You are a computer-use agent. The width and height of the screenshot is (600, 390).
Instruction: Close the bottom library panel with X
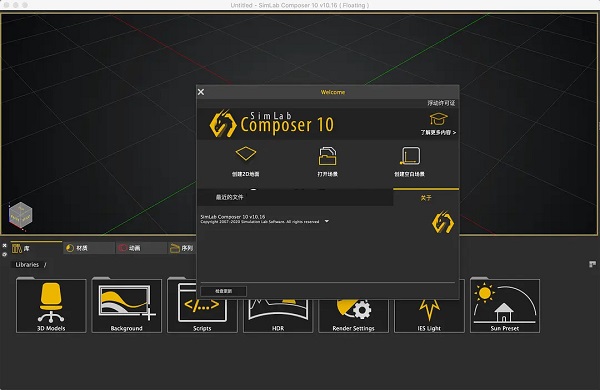click(x=5, y=245)
